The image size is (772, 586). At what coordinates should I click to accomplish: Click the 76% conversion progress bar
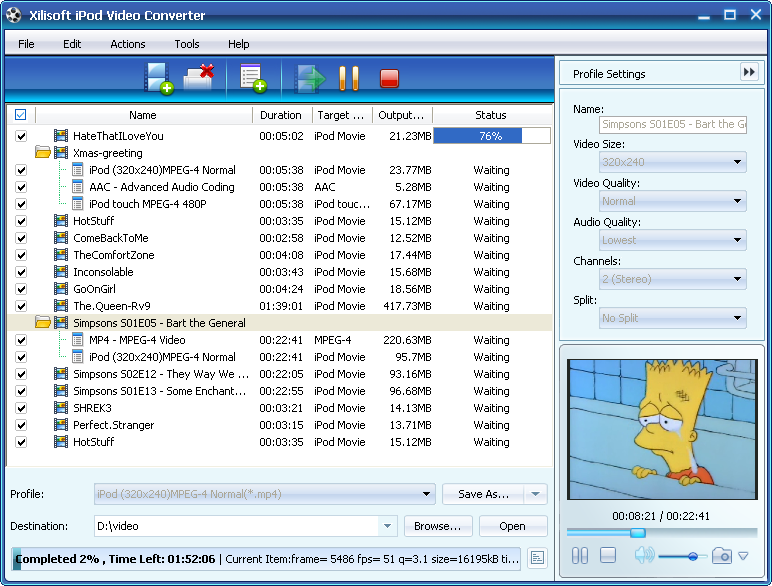click(x=491, y=136)
